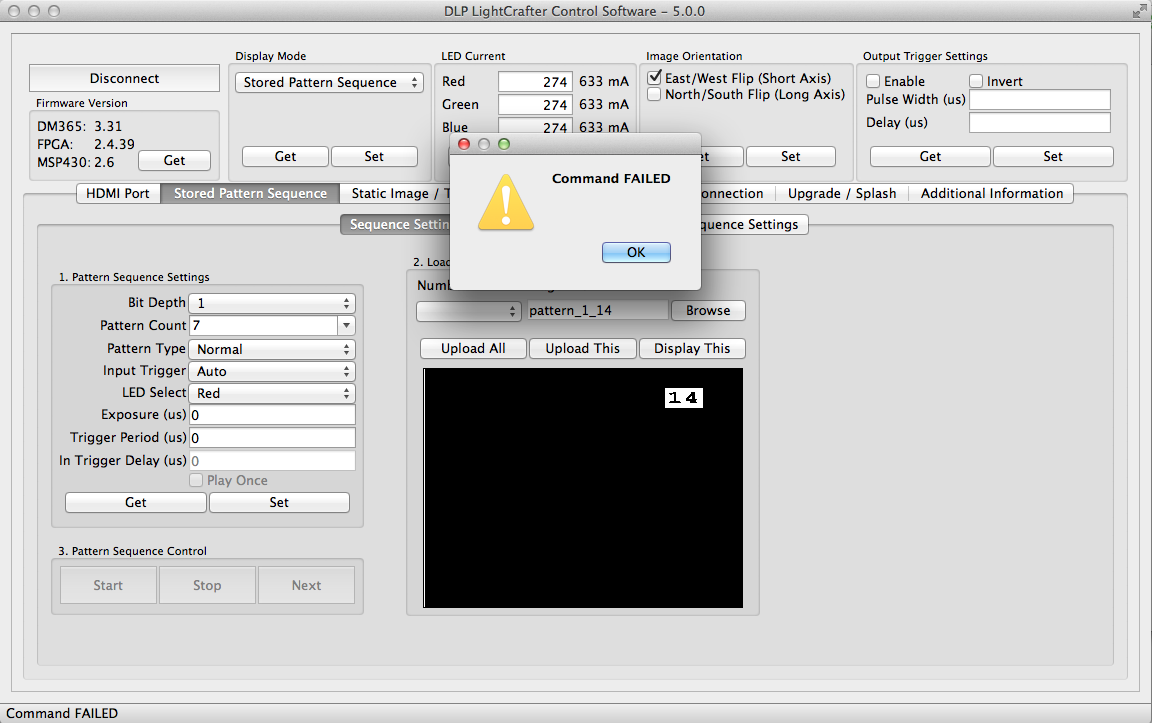The image size is (1152, 723).
Task: Click the Display This button
Action: point(692,348)
